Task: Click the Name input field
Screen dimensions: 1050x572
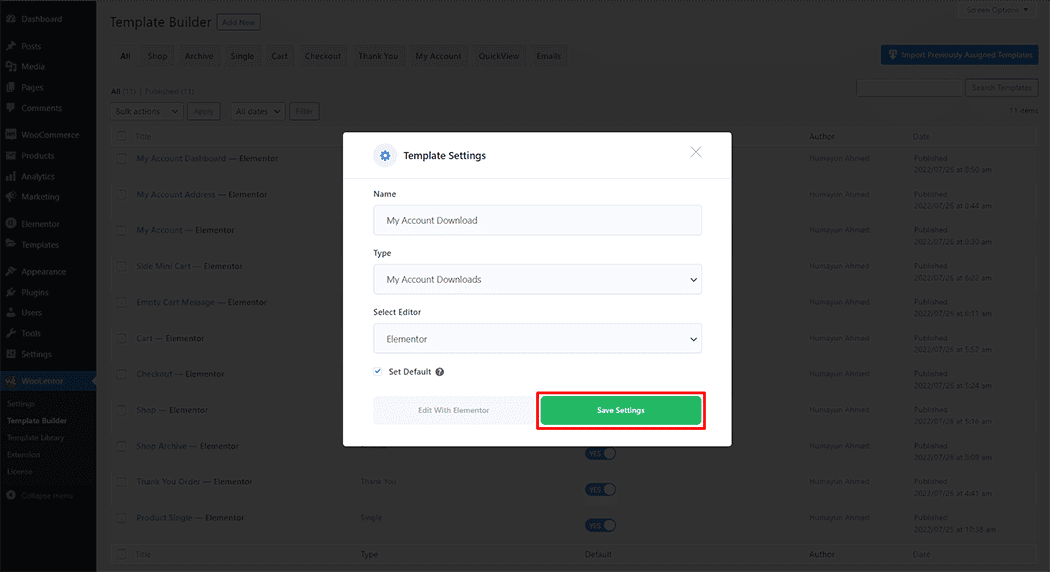Action: point(537,220)
